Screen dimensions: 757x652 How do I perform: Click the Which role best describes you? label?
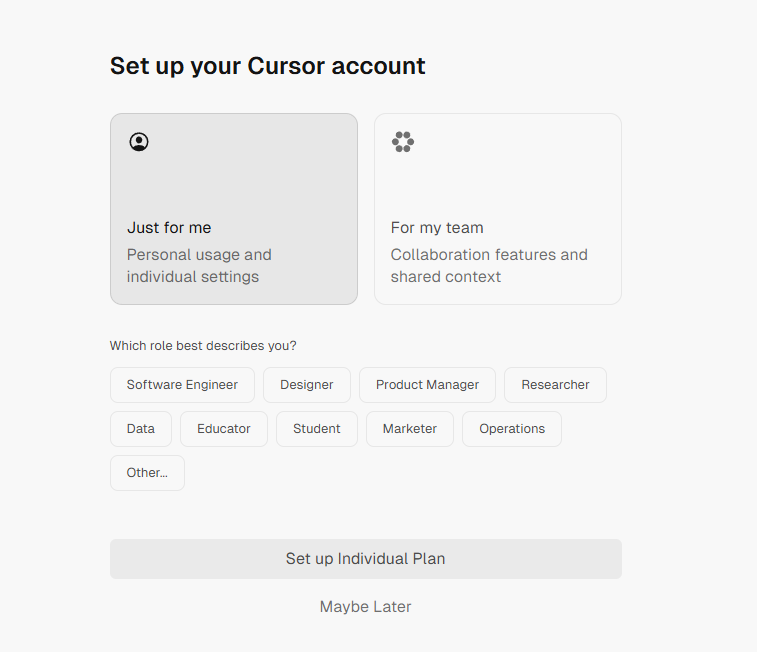point(203,346)
